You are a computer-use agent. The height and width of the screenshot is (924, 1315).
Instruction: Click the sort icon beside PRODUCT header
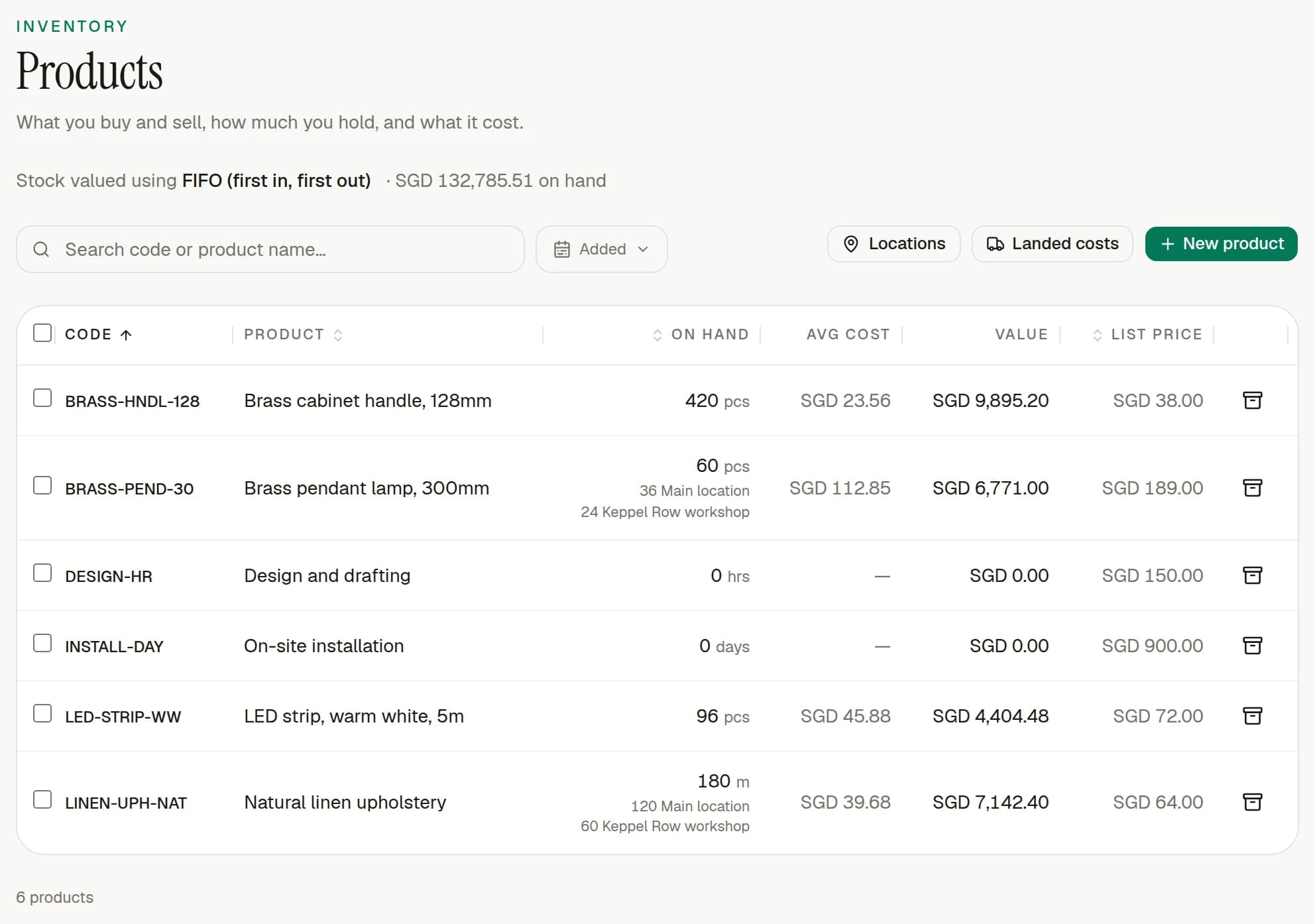click(338, 335)
